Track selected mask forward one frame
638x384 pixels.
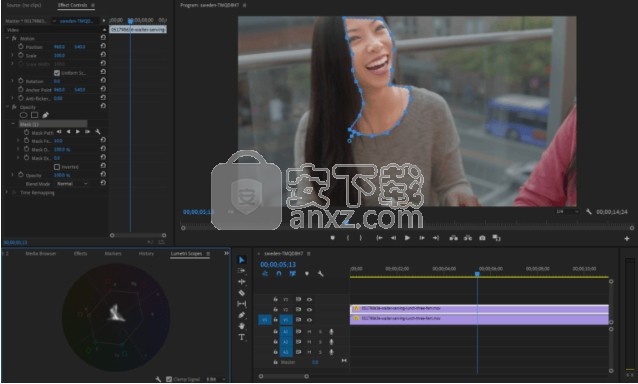pyautogui.click(x=87, y=132)
